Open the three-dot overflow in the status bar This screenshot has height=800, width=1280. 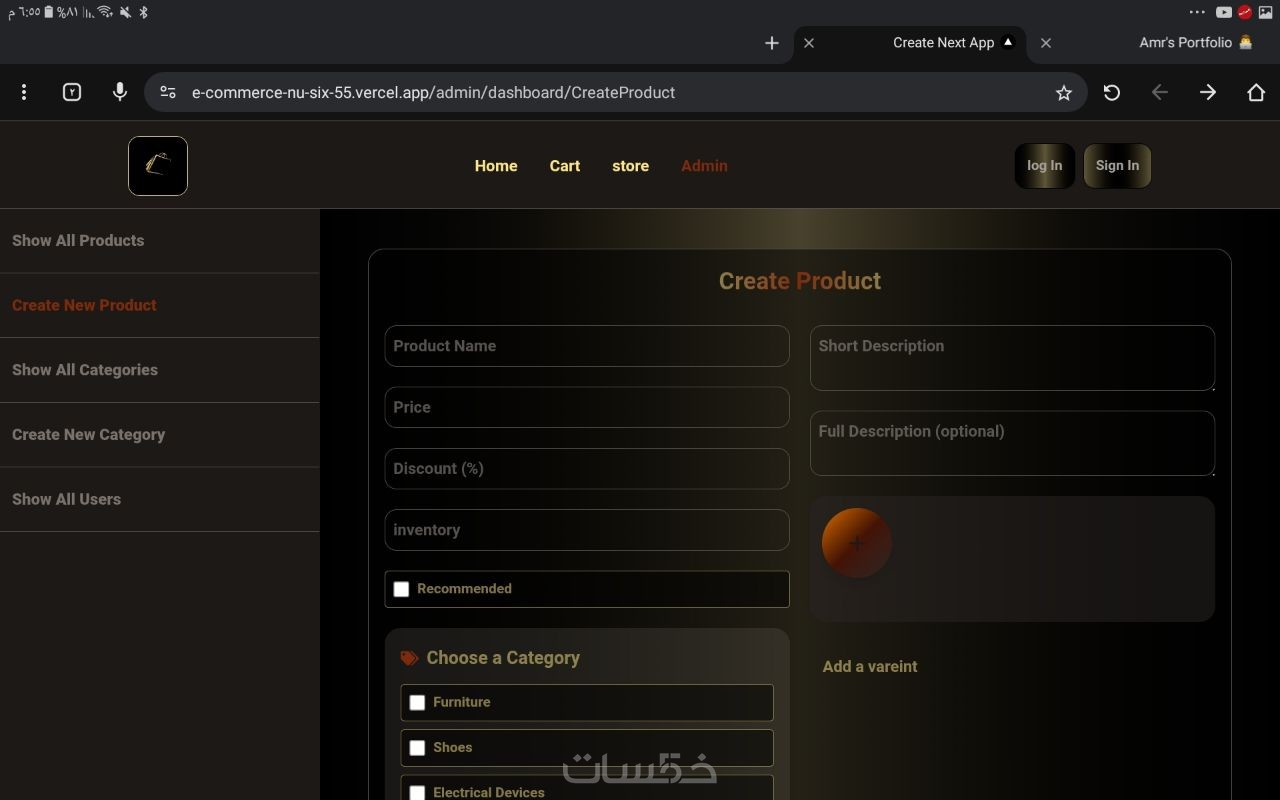click(x=1197, y=12)
